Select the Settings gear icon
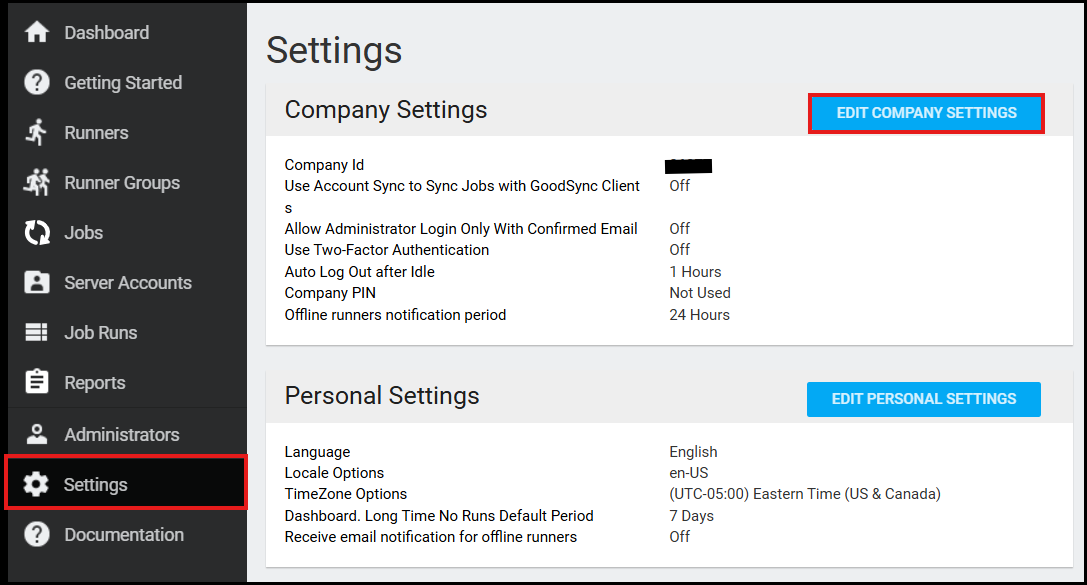Screen dimensions: 1087x585 pos(36,483)
